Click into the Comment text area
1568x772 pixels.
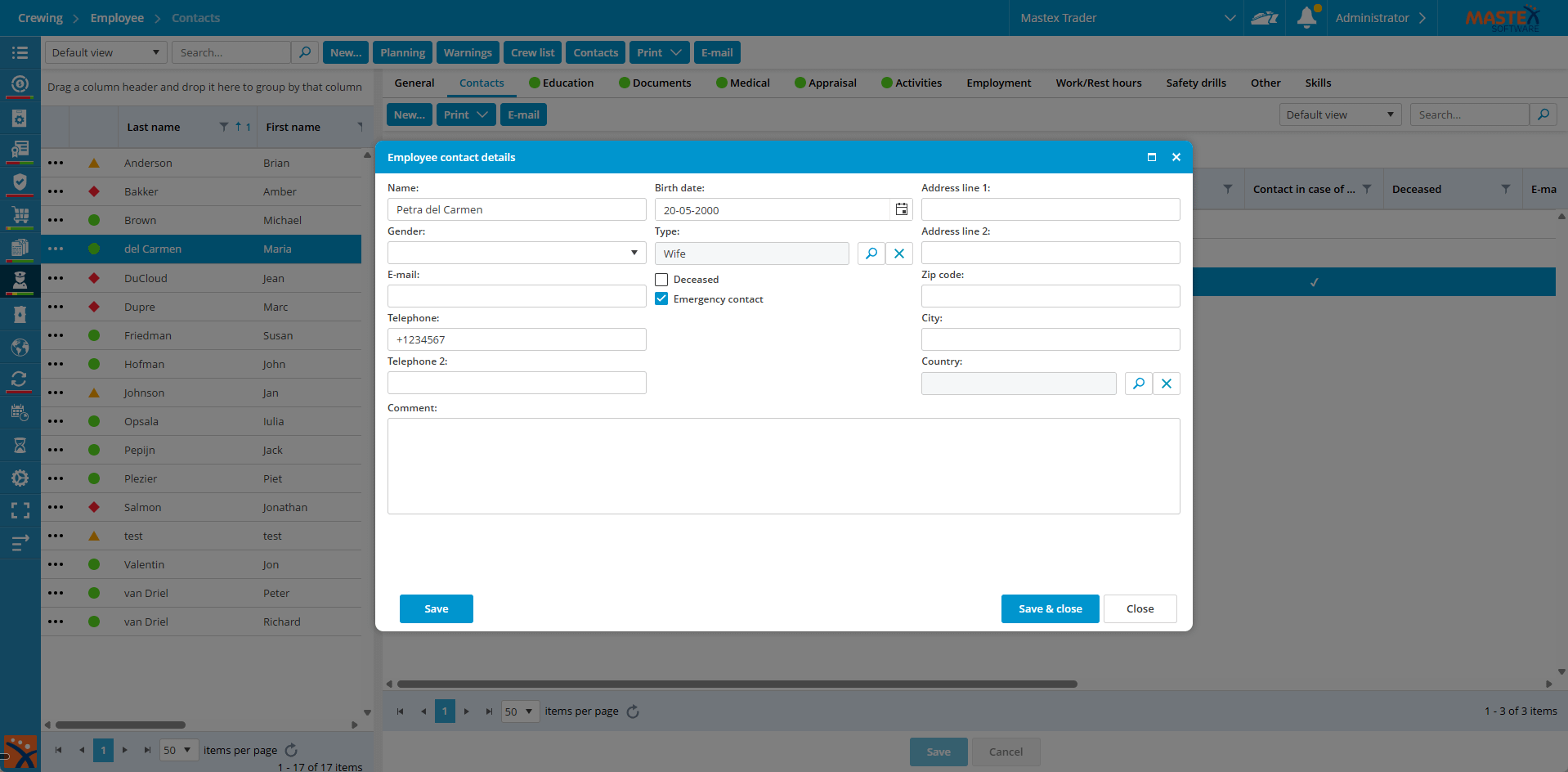pyautogui.click(x=783, y=466)
